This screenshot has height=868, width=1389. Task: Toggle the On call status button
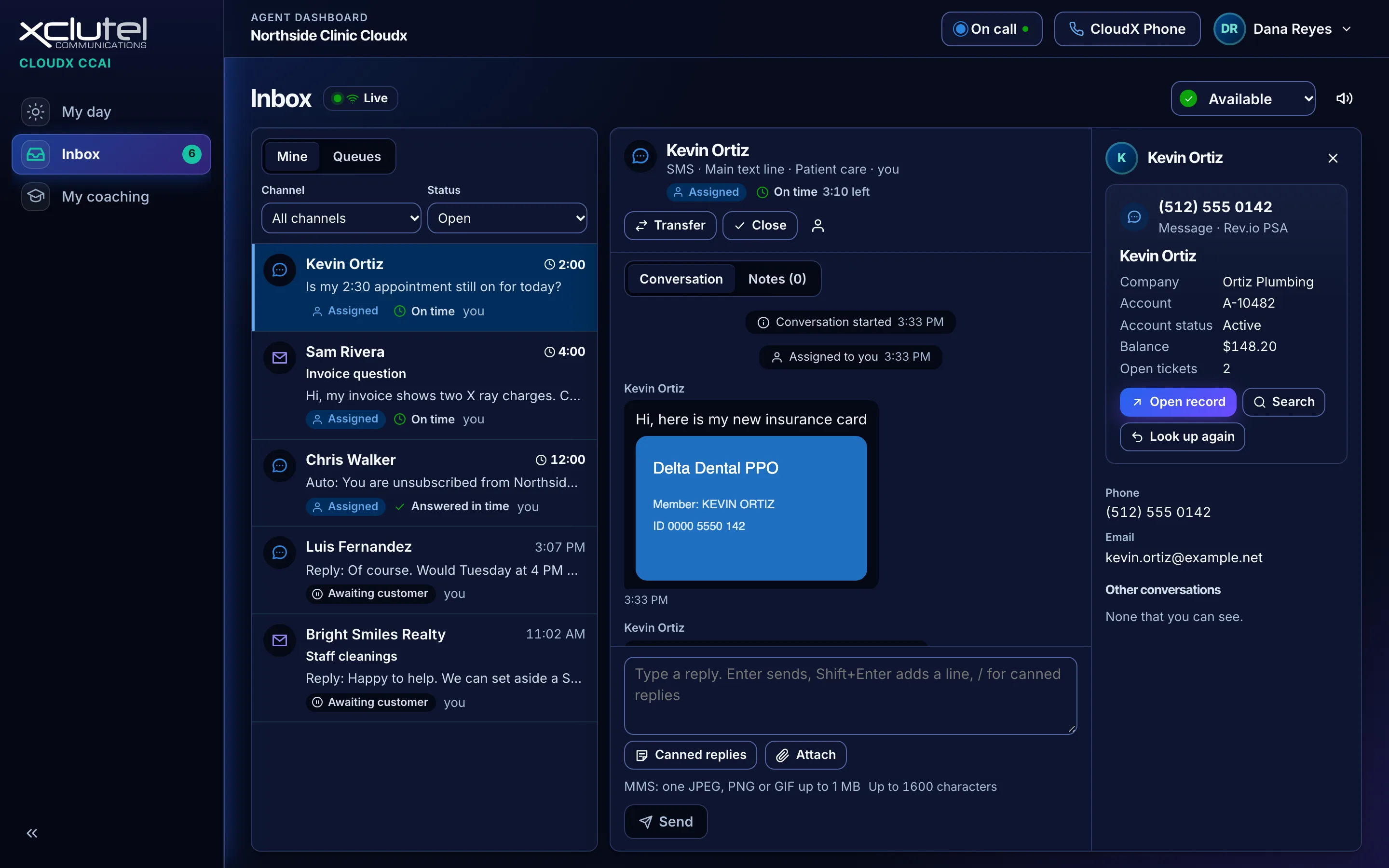[991, 29]
